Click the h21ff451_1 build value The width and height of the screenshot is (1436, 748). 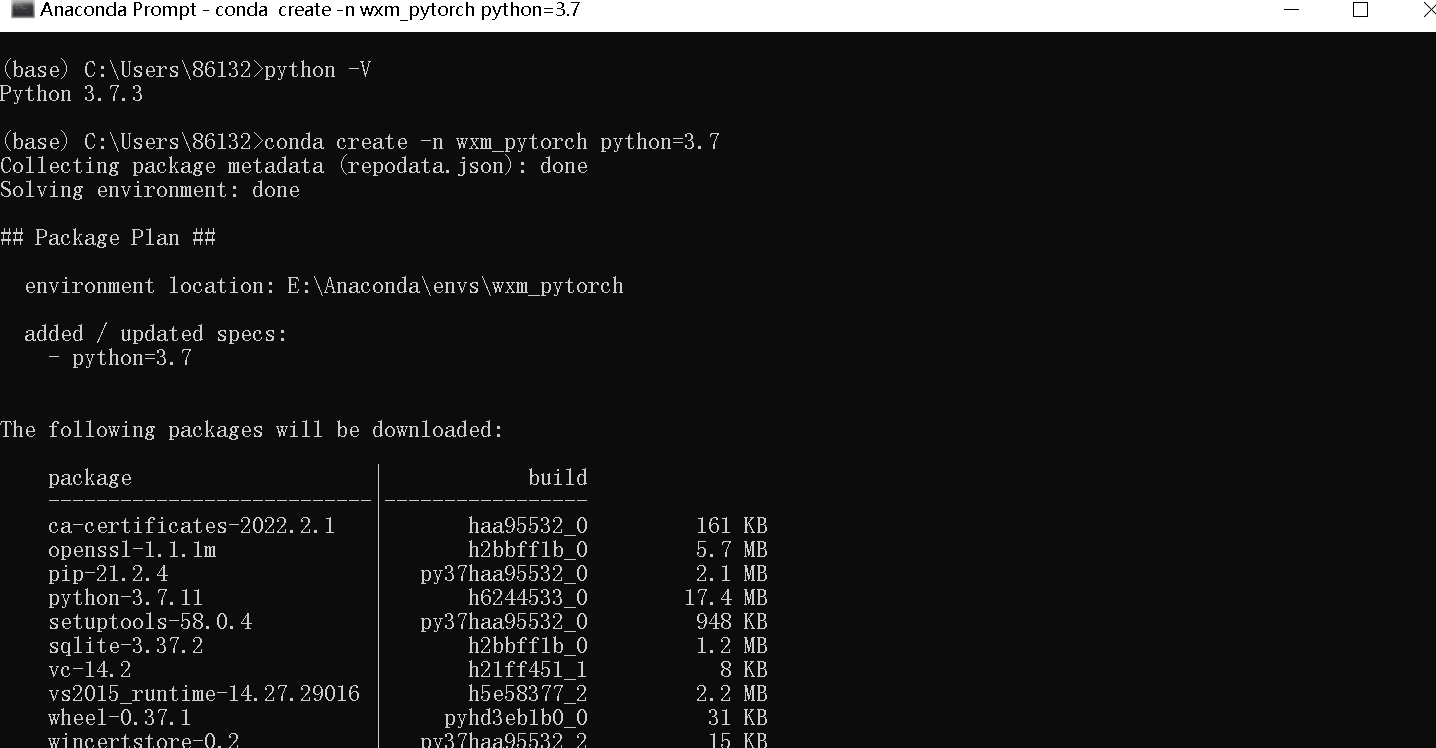[x=528, y=670]
